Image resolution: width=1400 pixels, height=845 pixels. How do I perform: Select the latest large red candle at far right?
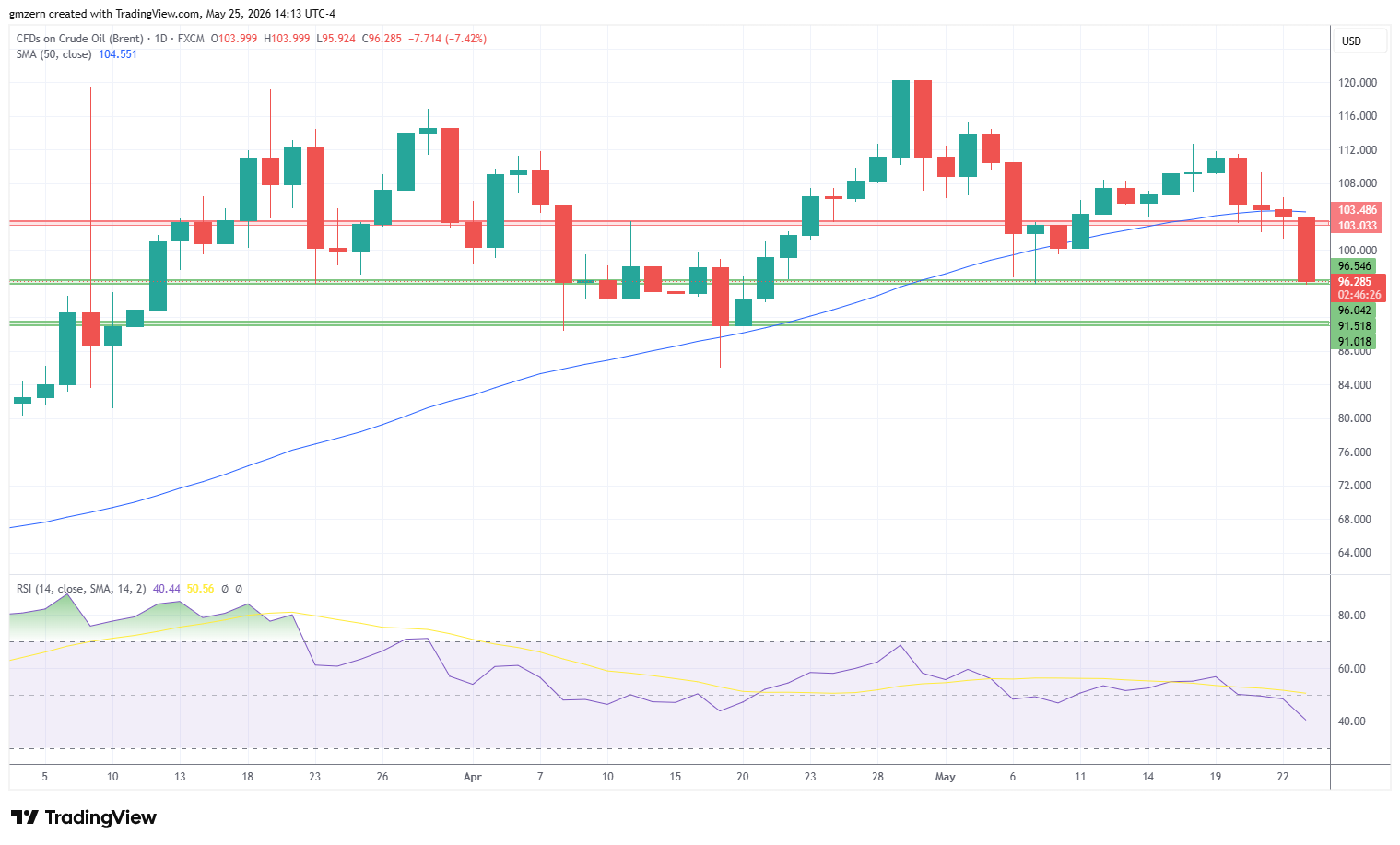pyautogui.click(x=1306, y=249)
